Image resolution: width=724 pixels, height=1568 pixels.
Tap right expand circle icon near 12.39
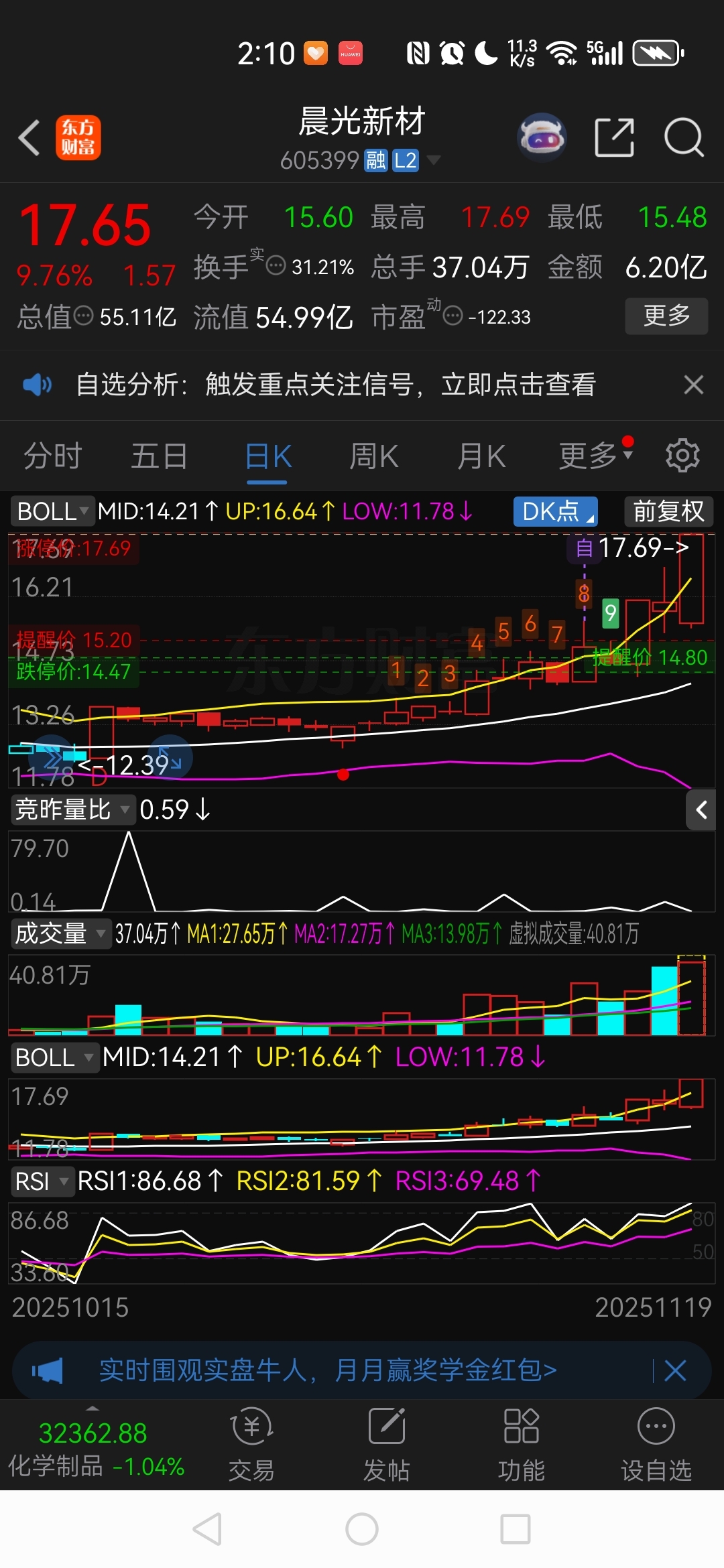170,758
